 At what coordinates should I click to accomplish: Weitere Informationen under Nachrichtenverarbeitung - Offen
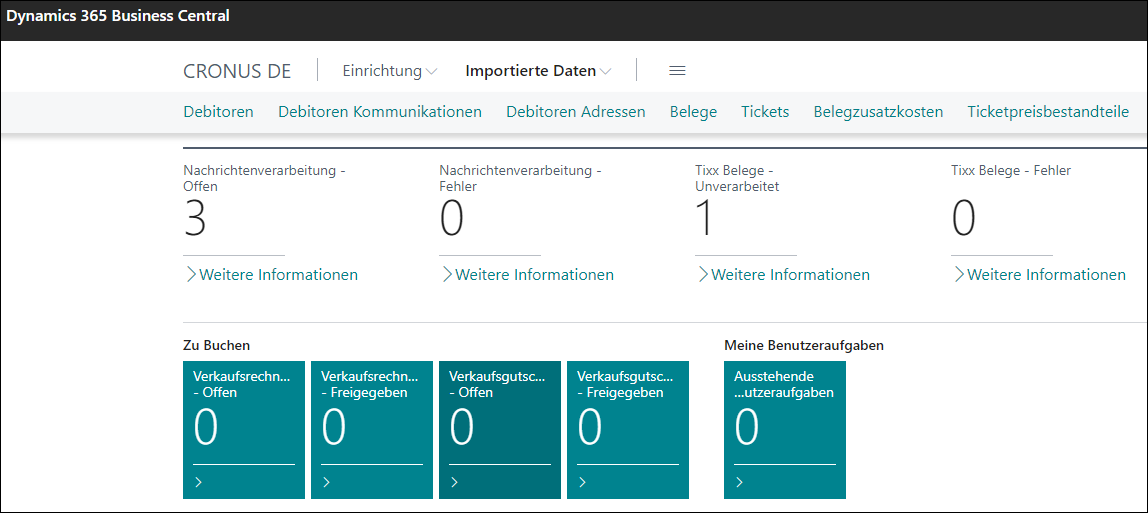(271, 275)
